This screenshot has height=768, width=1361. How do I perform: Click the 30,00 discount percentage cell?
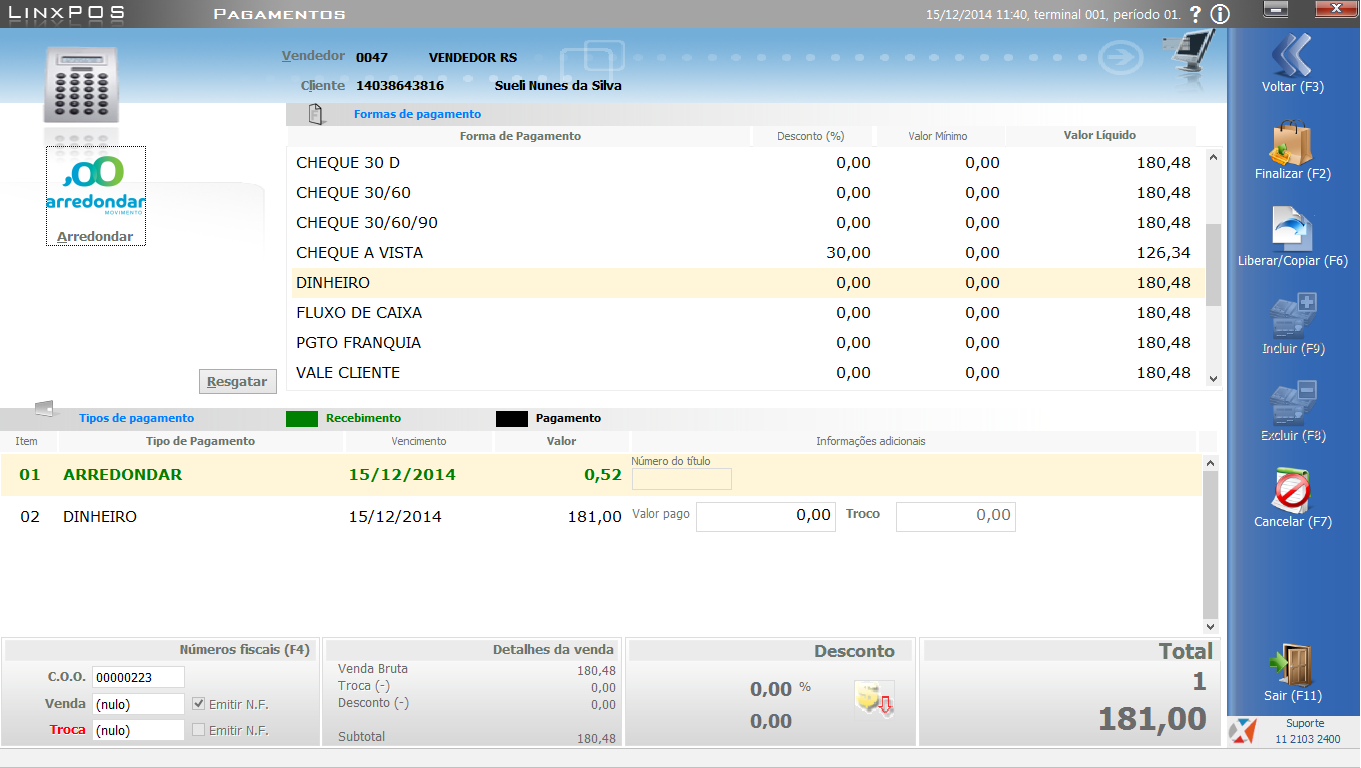pyautogui.click(x=848, y=253)
